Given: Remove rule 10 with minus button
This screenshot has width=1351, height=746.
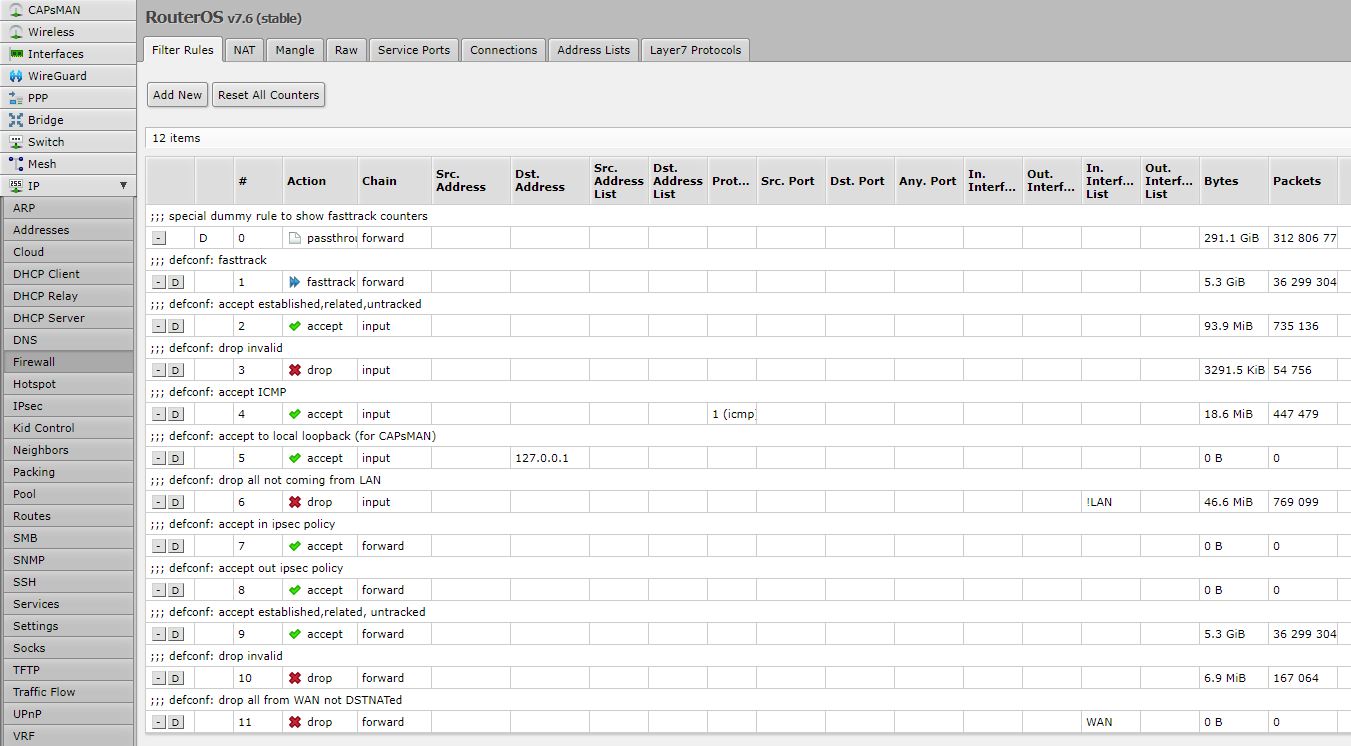Looking at the screenshot, I should [159, 678].
